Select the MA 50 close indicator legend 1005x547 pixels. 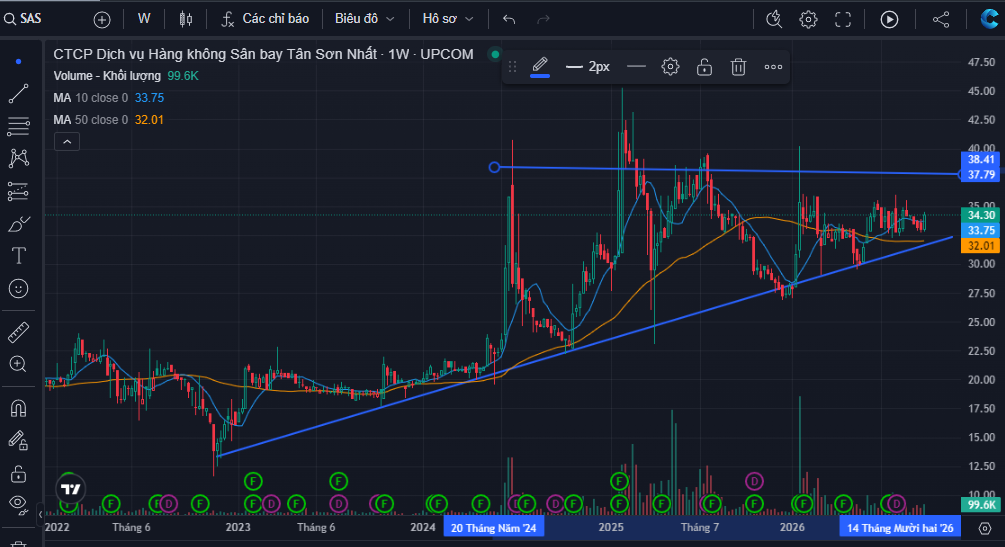coord(109,120)
